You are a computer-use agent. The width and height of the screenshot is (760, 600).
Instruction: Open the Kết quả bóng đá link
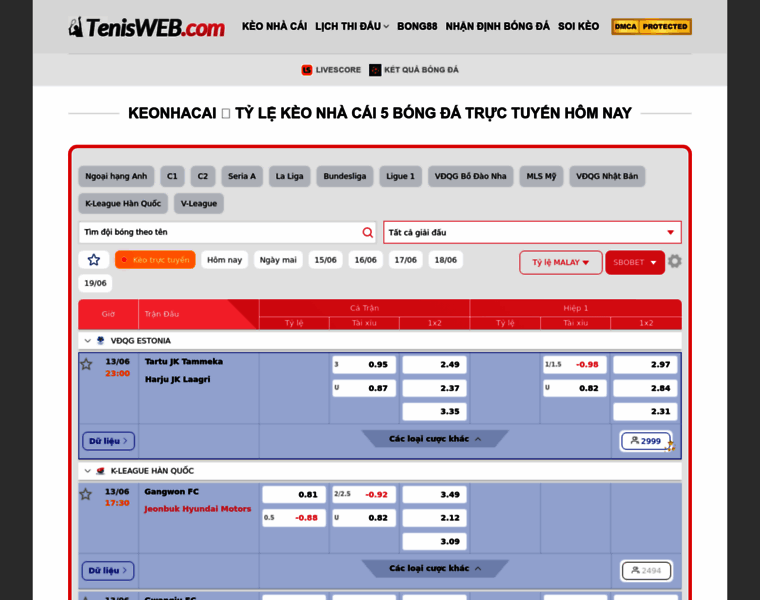pos(421,70)
